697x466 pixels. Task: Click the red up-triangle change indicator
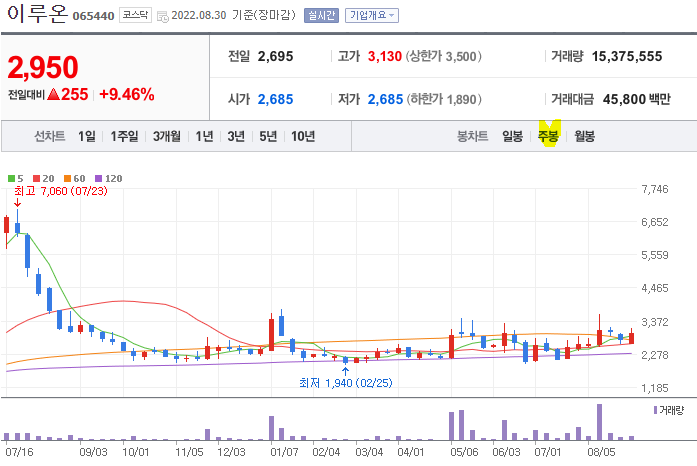(53, 94)
